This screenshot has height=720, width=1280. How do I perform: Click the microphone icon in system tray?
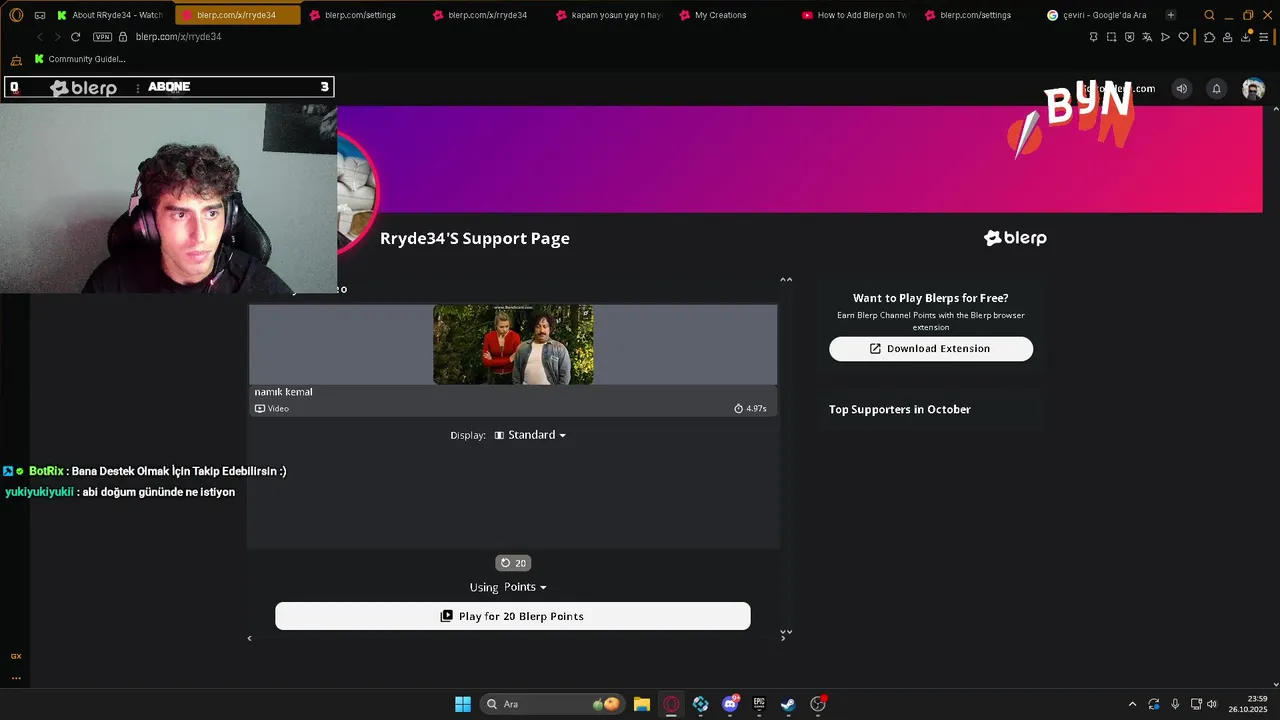click(1175, 704)
